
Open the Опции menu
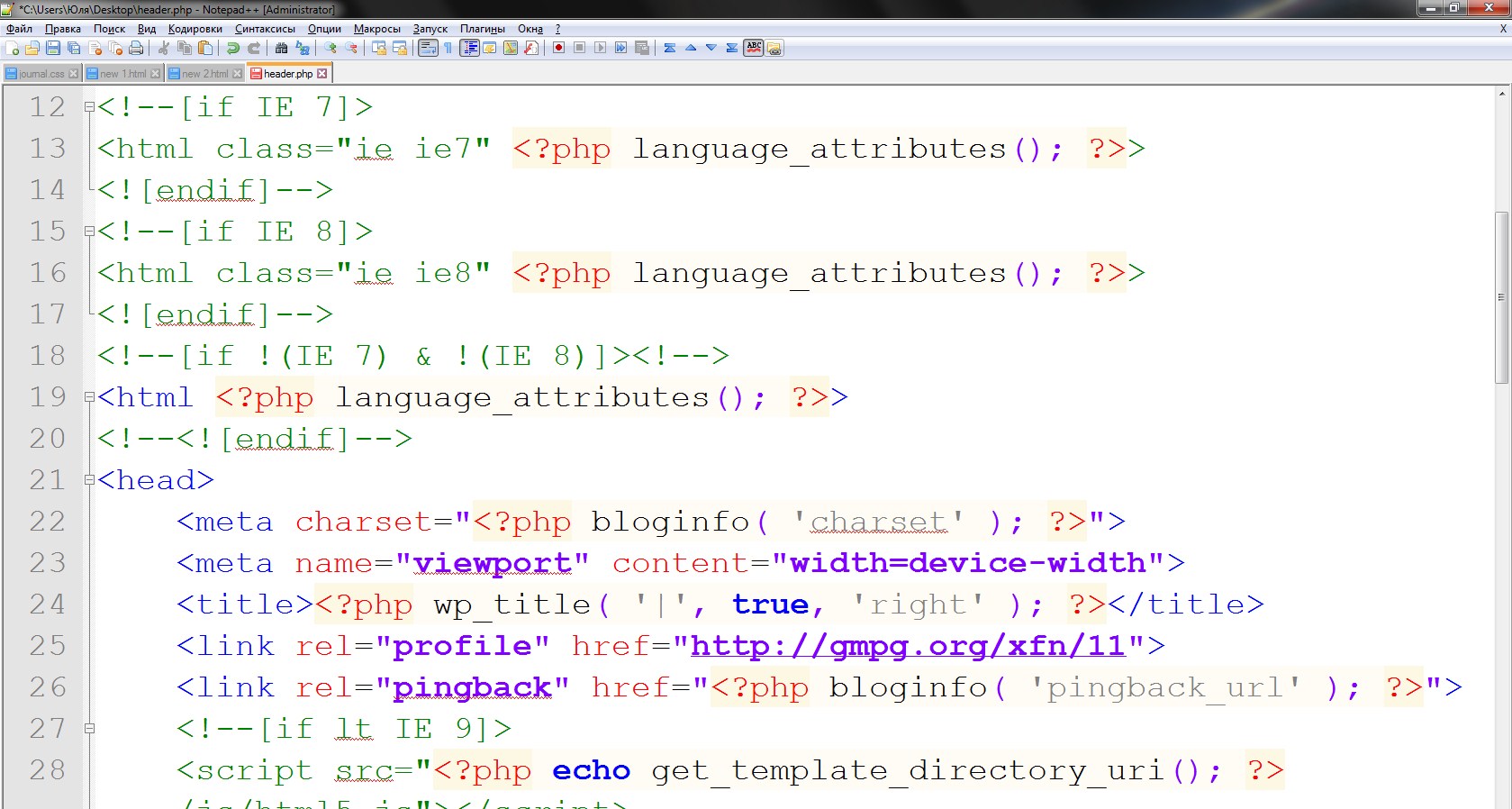324,29
